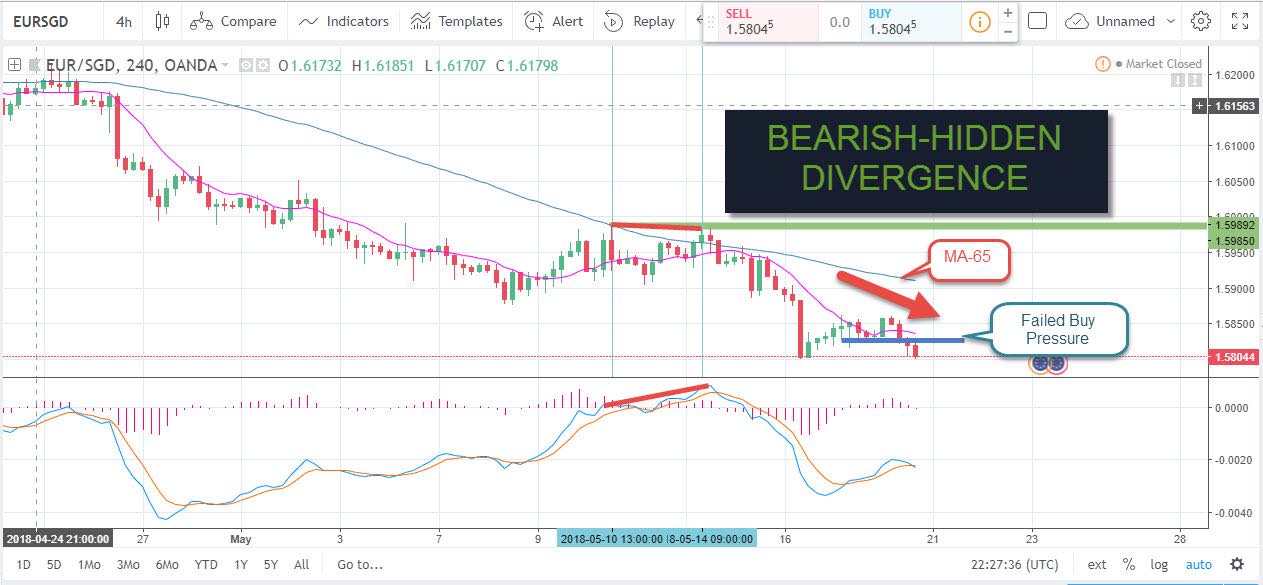1263x585 pixels.
Task: Select the 1Mo date range
Action: (x=89, y=564)
